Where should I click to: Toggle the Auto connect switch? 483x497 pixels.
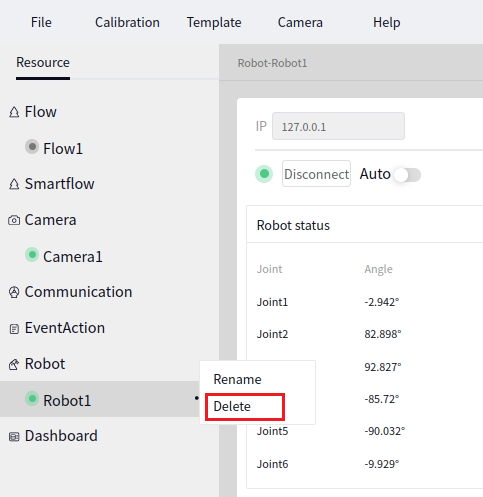(x=407, y=175)
